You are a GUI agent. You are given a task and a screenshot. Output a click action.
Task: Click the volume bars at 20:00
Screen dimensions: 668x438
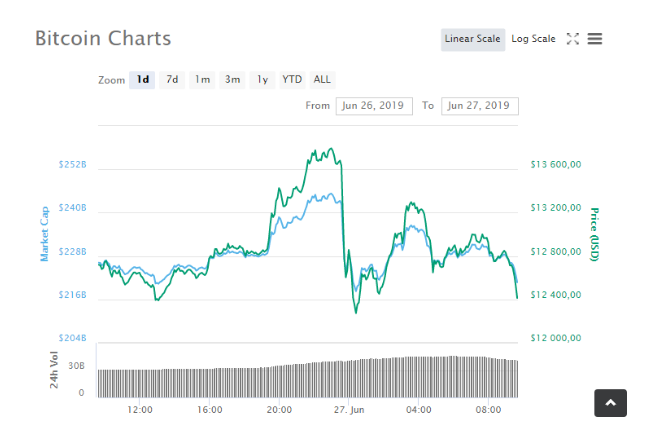279,382
